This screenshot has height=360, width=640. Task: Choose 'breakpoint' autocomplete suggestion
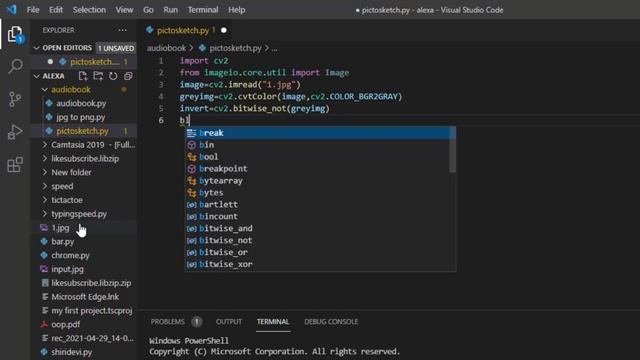coord(317,169)
